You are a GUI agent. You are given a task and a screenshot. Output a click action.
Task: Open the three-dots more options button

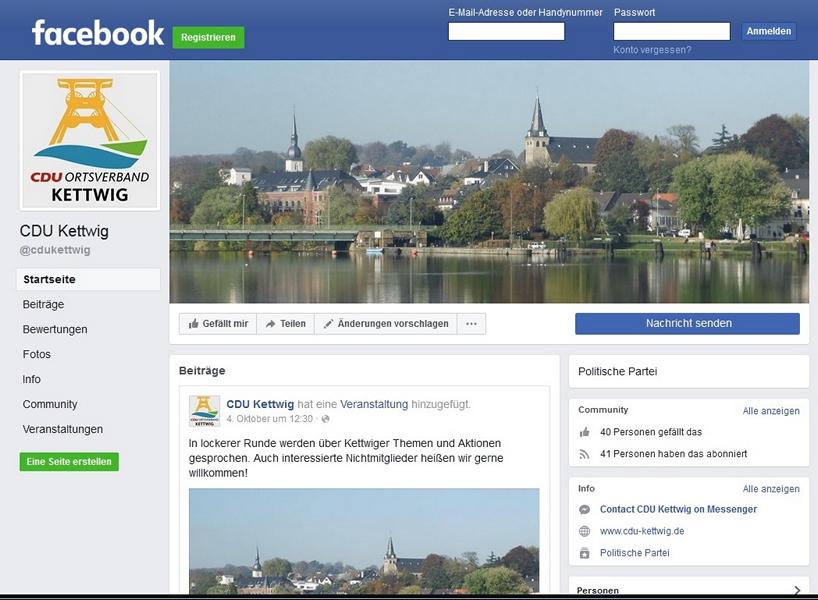[471, 323]
